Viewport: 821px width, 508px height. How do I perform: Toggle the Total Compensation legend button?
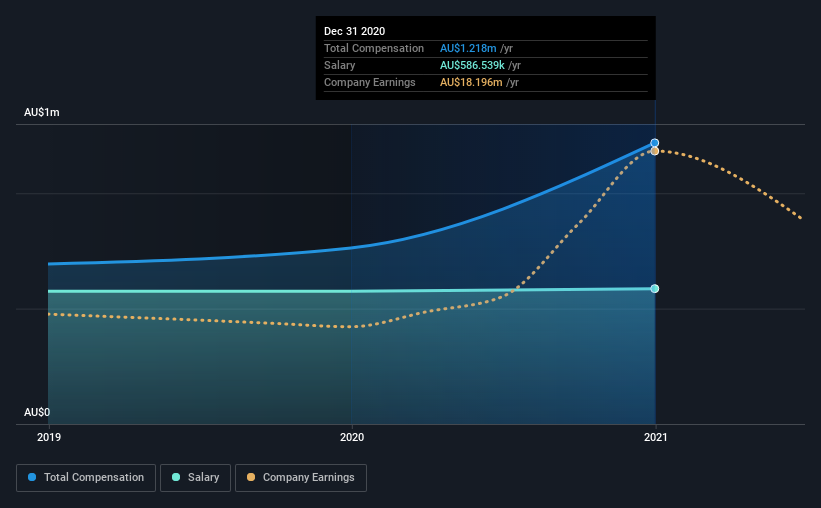click(86, 478)
